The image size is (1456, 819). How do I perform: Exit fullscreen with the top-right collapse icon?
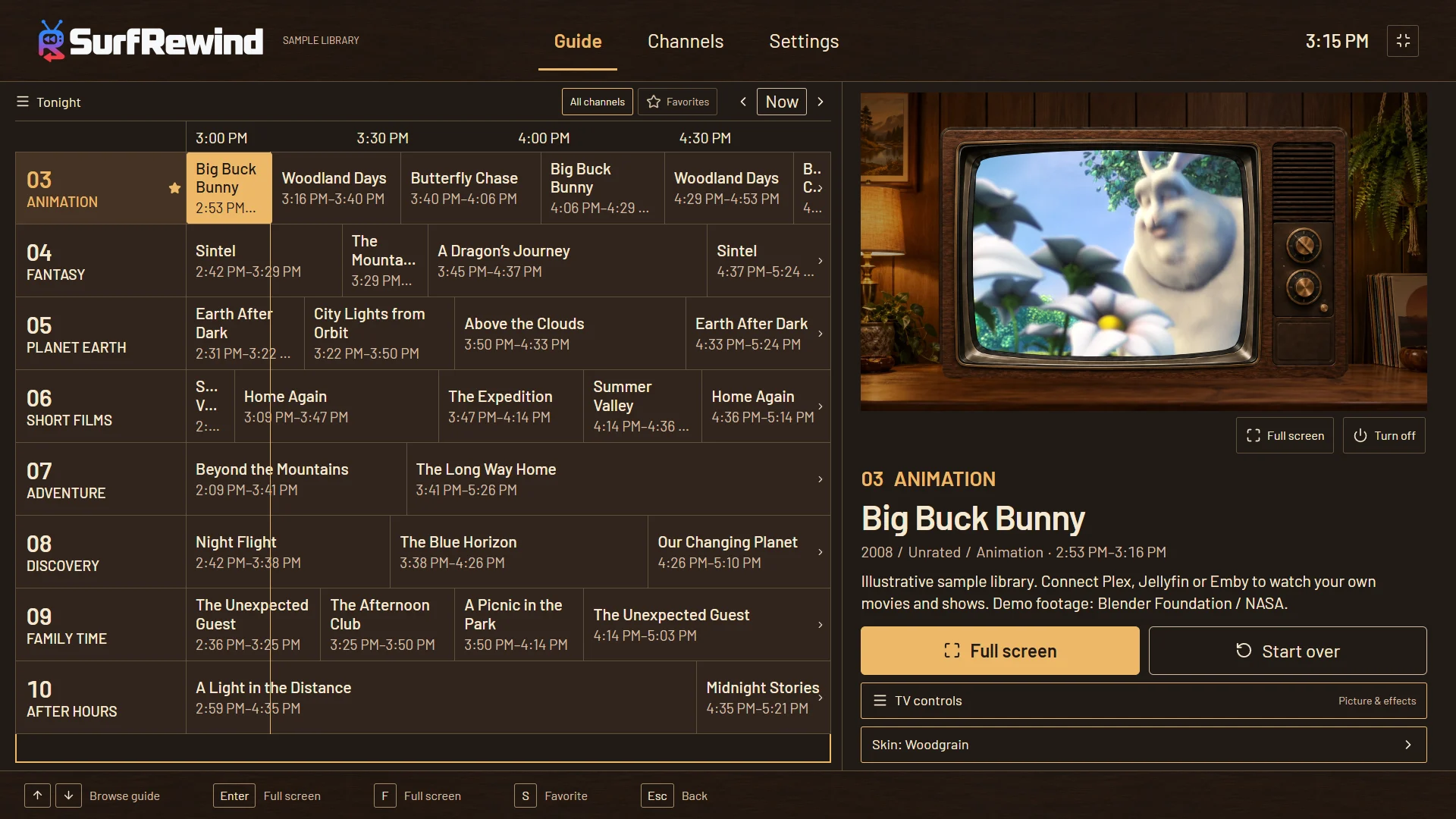[x=1403, y=41]
